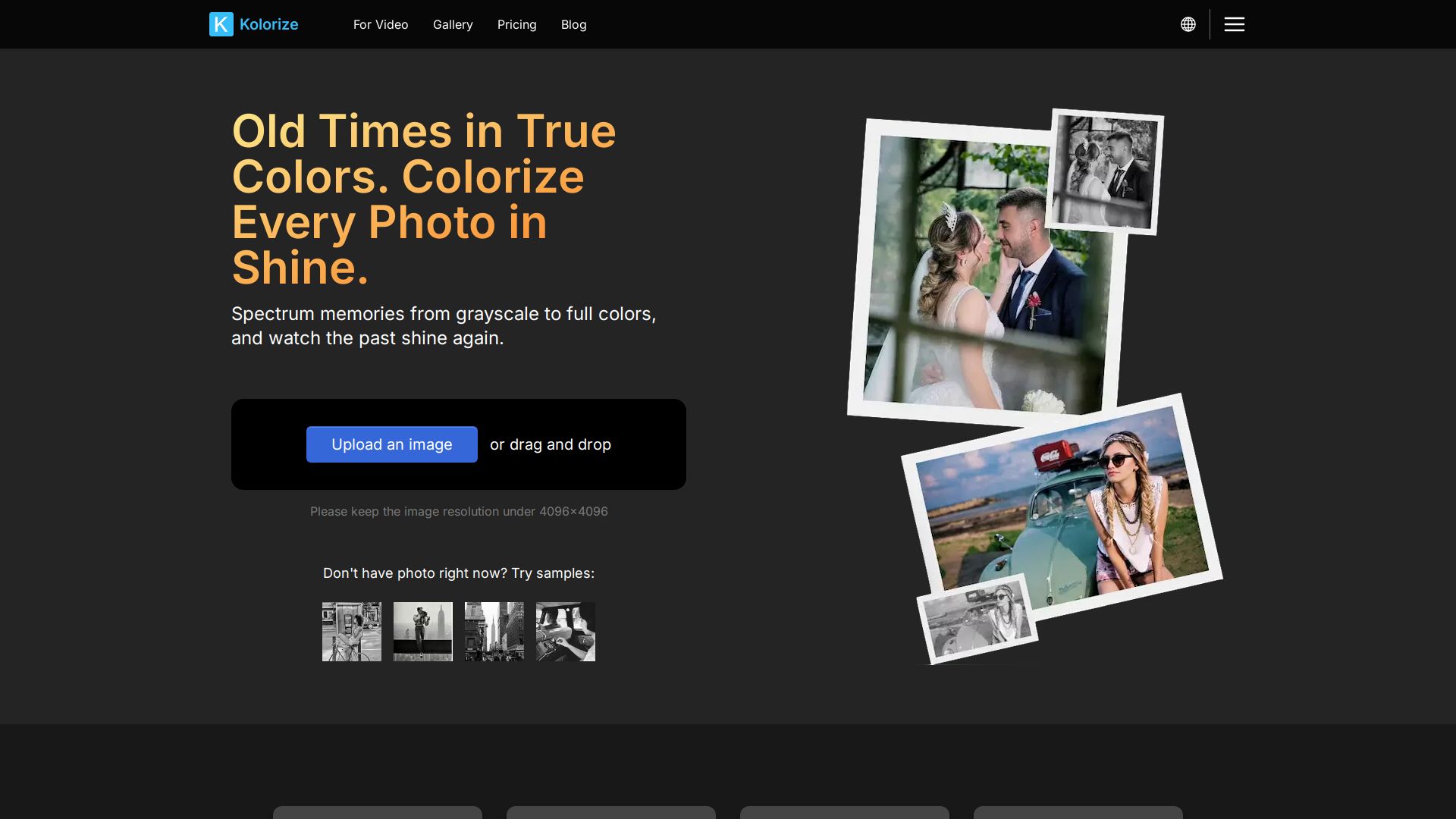Screen dimensions: 1456x819
Task: Click the black-and-white wedding photo
Action: coord(1106,171)
